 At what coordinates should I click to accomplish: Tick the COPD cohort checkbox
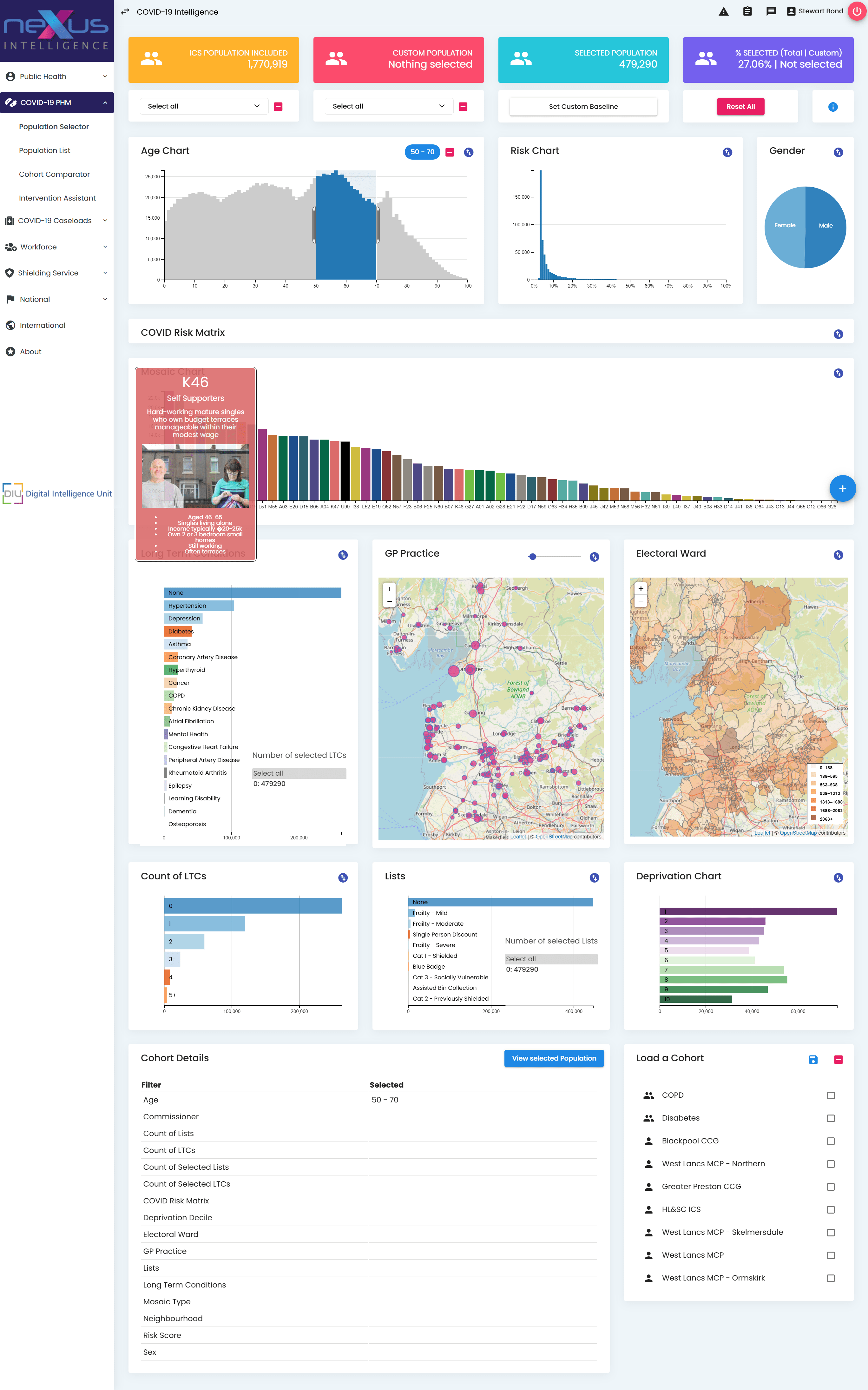coord(830,1095)
